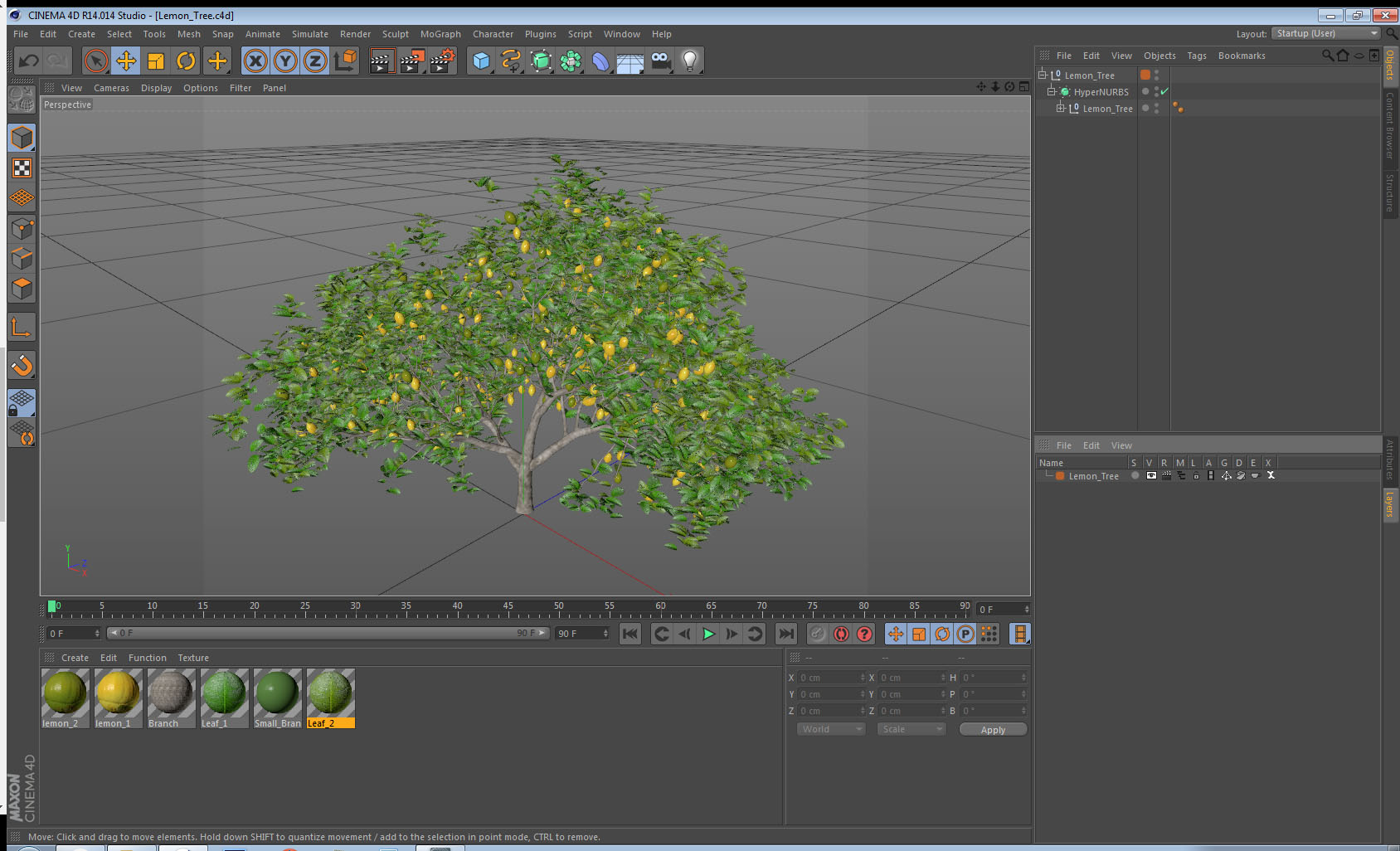The height and width of the screenshot is (851, 1400).
Task: Click the frame range preview slider
Action: coord(328,633)
